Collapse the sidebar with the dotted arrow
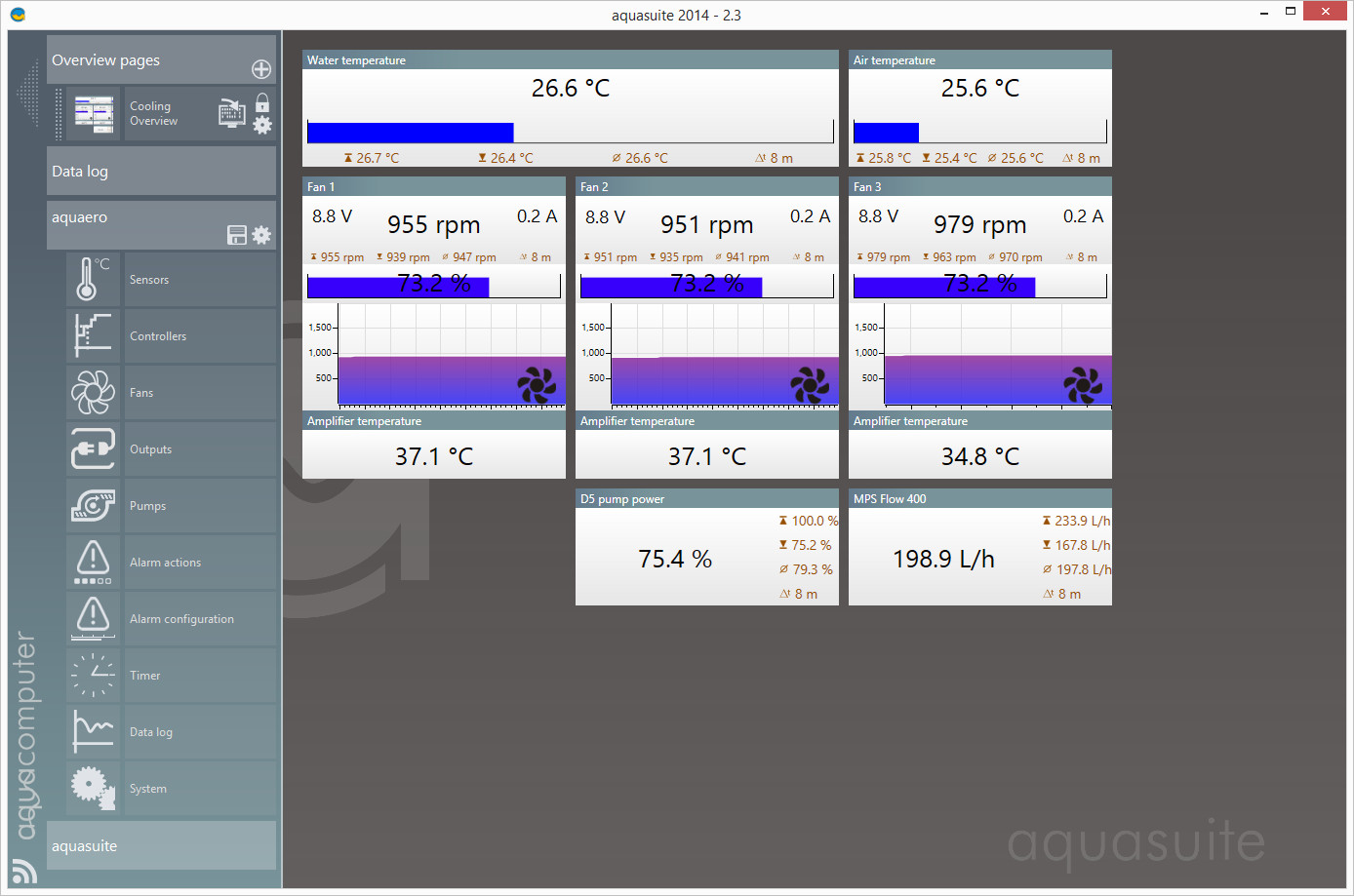Screen dimensions: 1354x896 29,94
